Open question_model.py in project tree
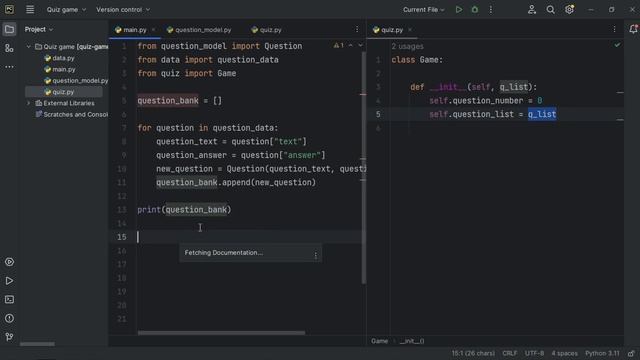640x360 pixels. (76, 81)
